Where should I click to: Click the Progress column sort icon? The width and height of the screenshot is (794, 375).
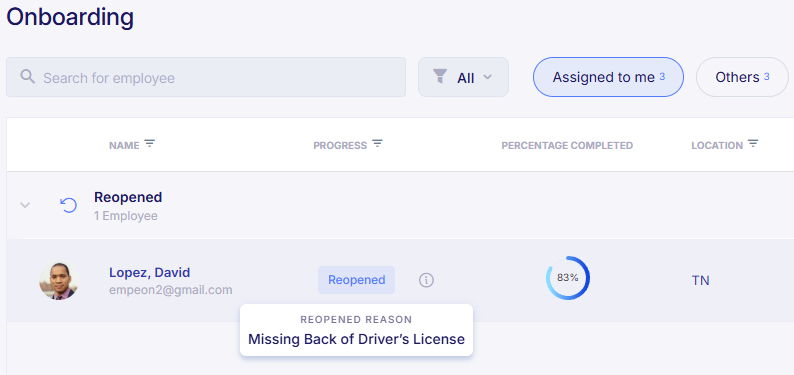click(x=377, y=144)
